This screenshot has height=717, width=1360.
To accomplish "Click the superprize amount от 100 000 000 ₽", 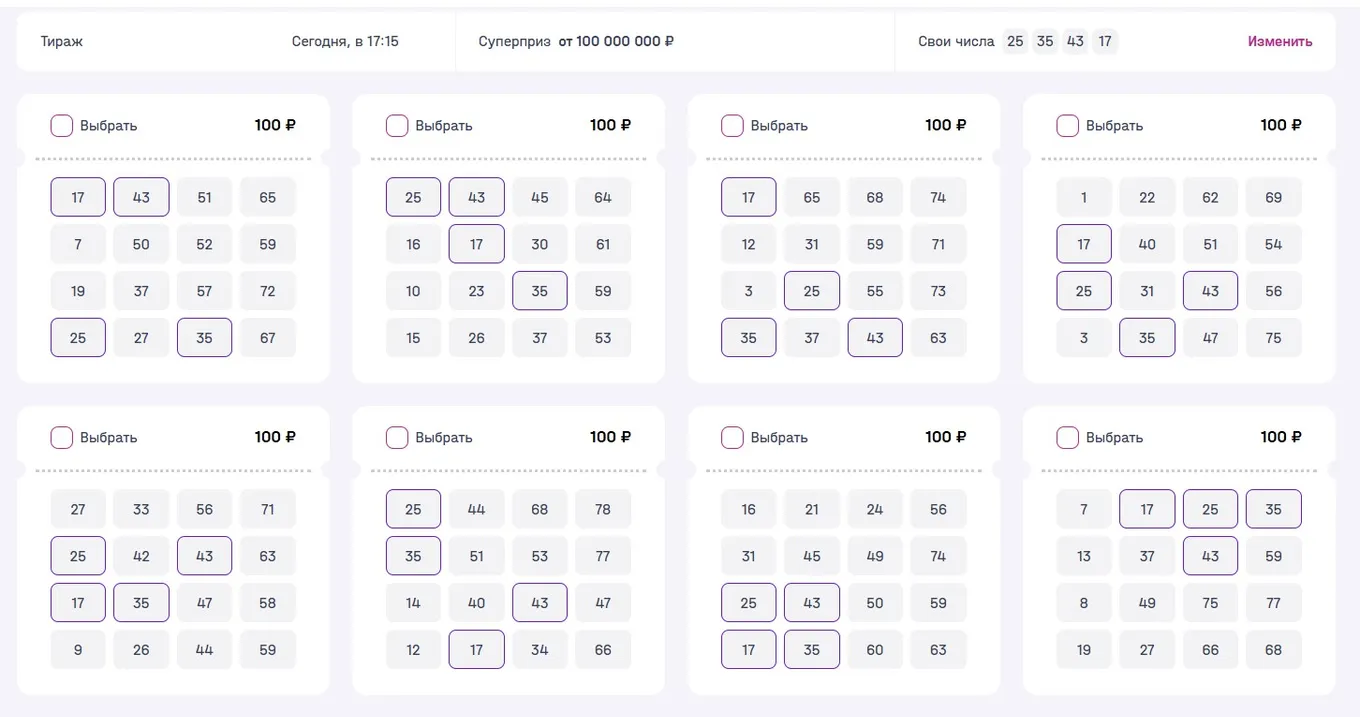I will [x=616, y=41].
